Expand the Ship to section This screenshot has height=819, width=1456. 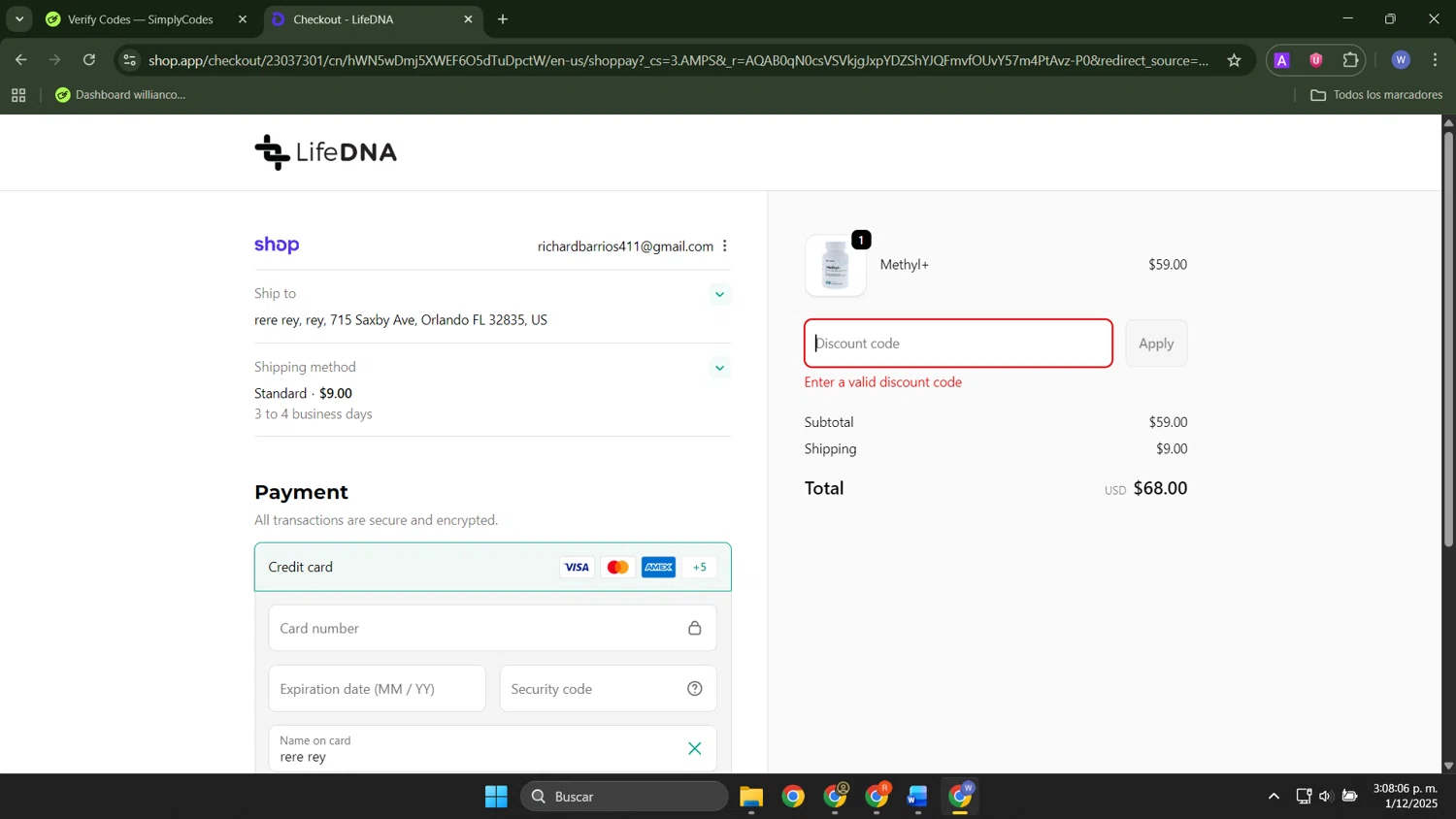tap(719, 294)
